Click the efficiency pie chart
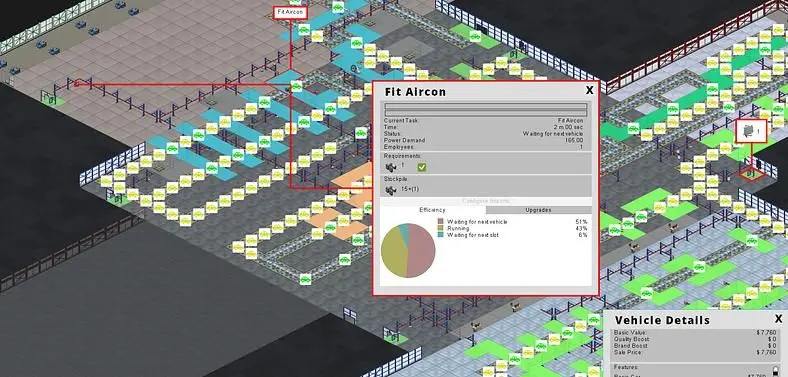This screenshot has height=377, width=788. coord(408,250)
